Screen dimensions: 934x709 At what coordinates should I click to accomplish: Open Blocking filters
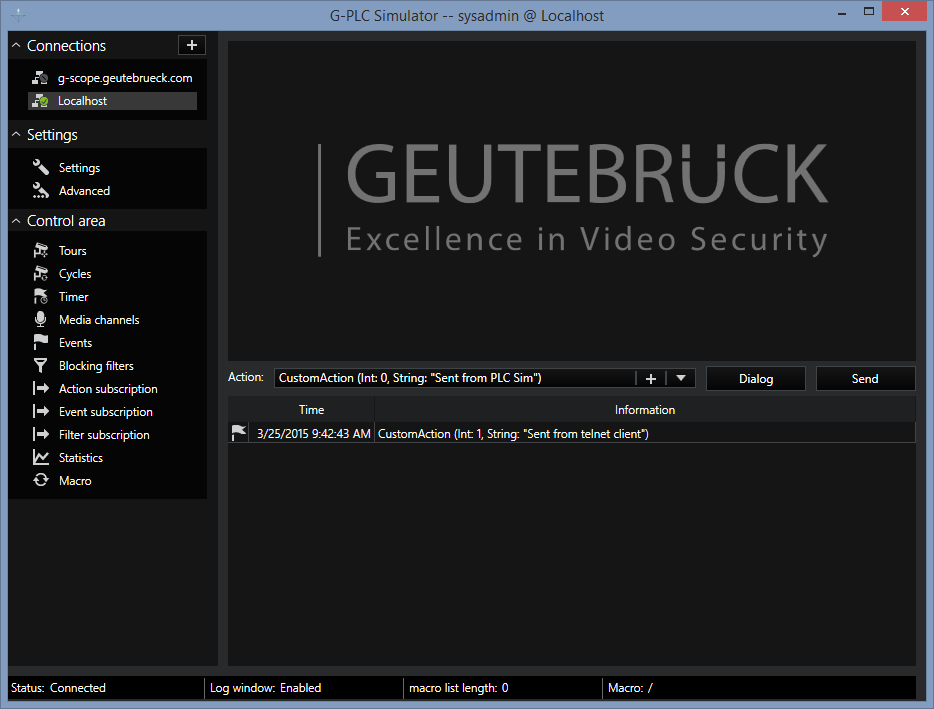pyautogui.click(x=96, y=366)
